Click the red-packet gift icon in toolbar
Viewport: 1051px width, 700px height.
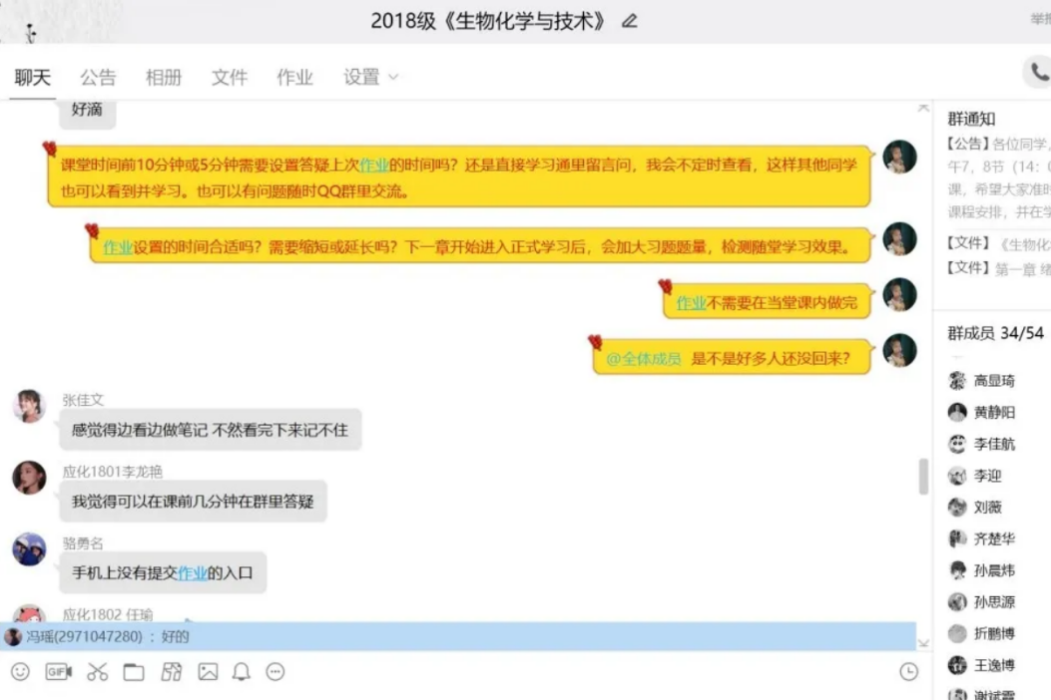coord(171,671)
